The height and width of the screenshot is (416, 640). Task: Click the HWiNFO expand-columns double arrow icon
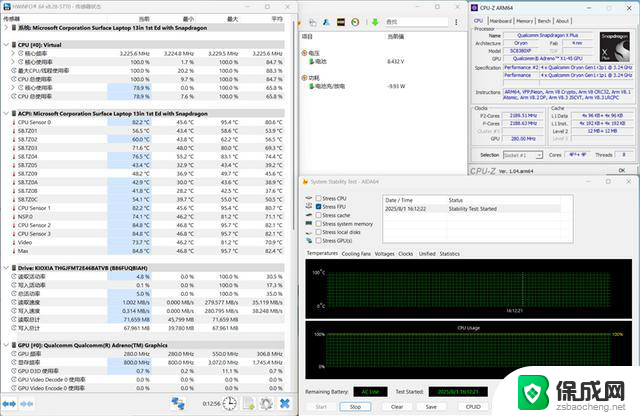coord(9,404)
